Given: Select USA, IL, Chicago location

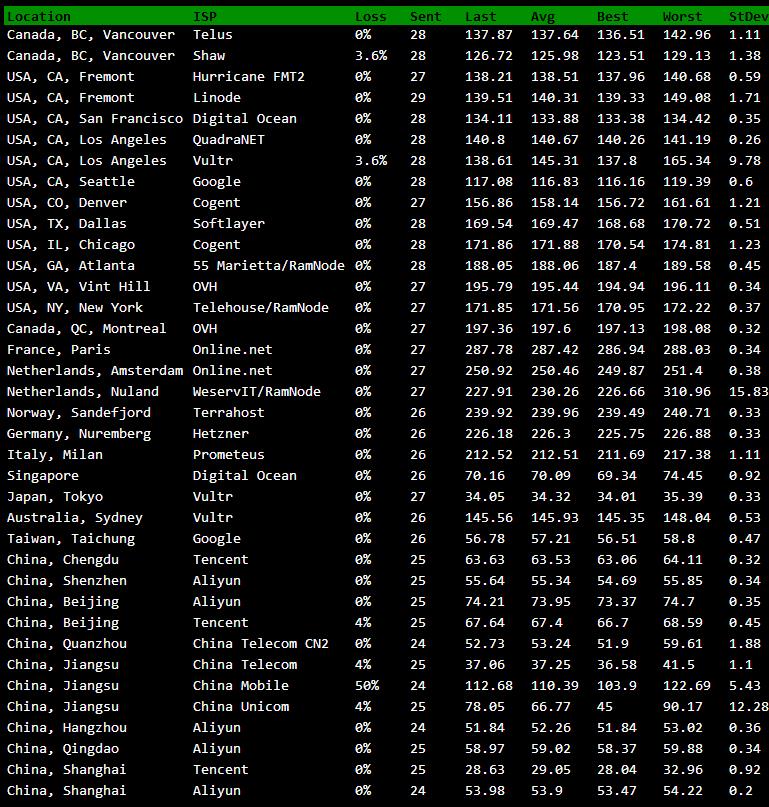Looking at the screenshot, I should click(x=71, y=245).
